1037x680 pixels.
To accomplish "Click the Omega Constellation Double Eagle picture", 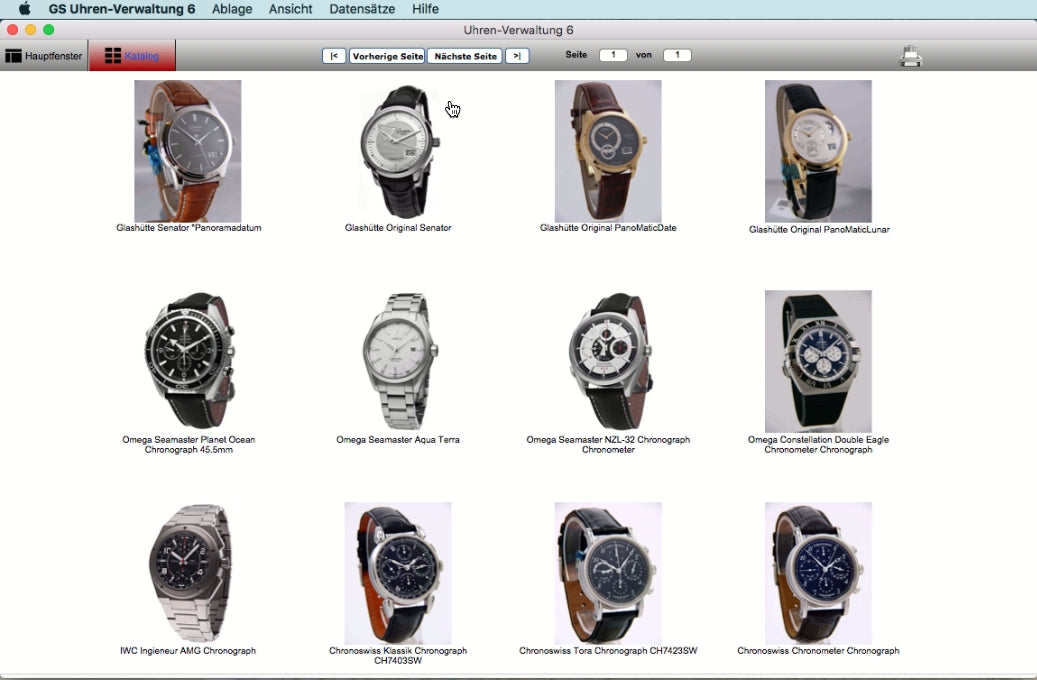I will 818,361.
